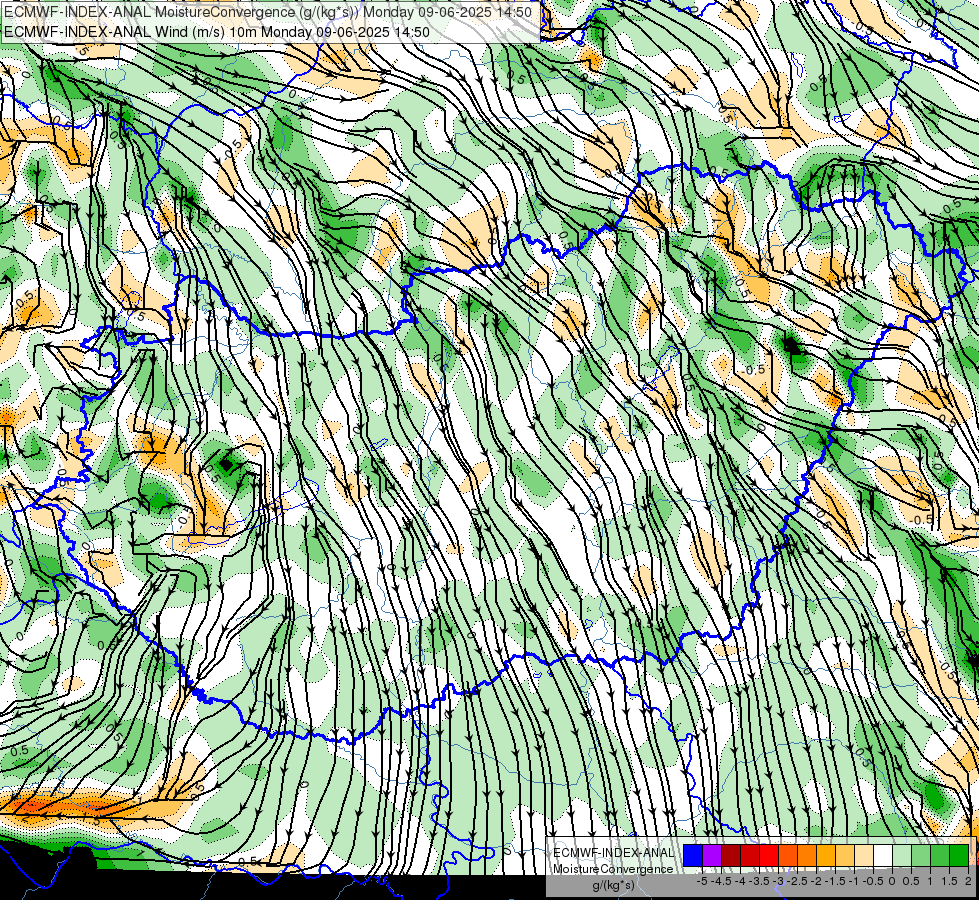The image size is (979, 900).
Task: Click the -2 tick label on legend
Action: point(816,881)
